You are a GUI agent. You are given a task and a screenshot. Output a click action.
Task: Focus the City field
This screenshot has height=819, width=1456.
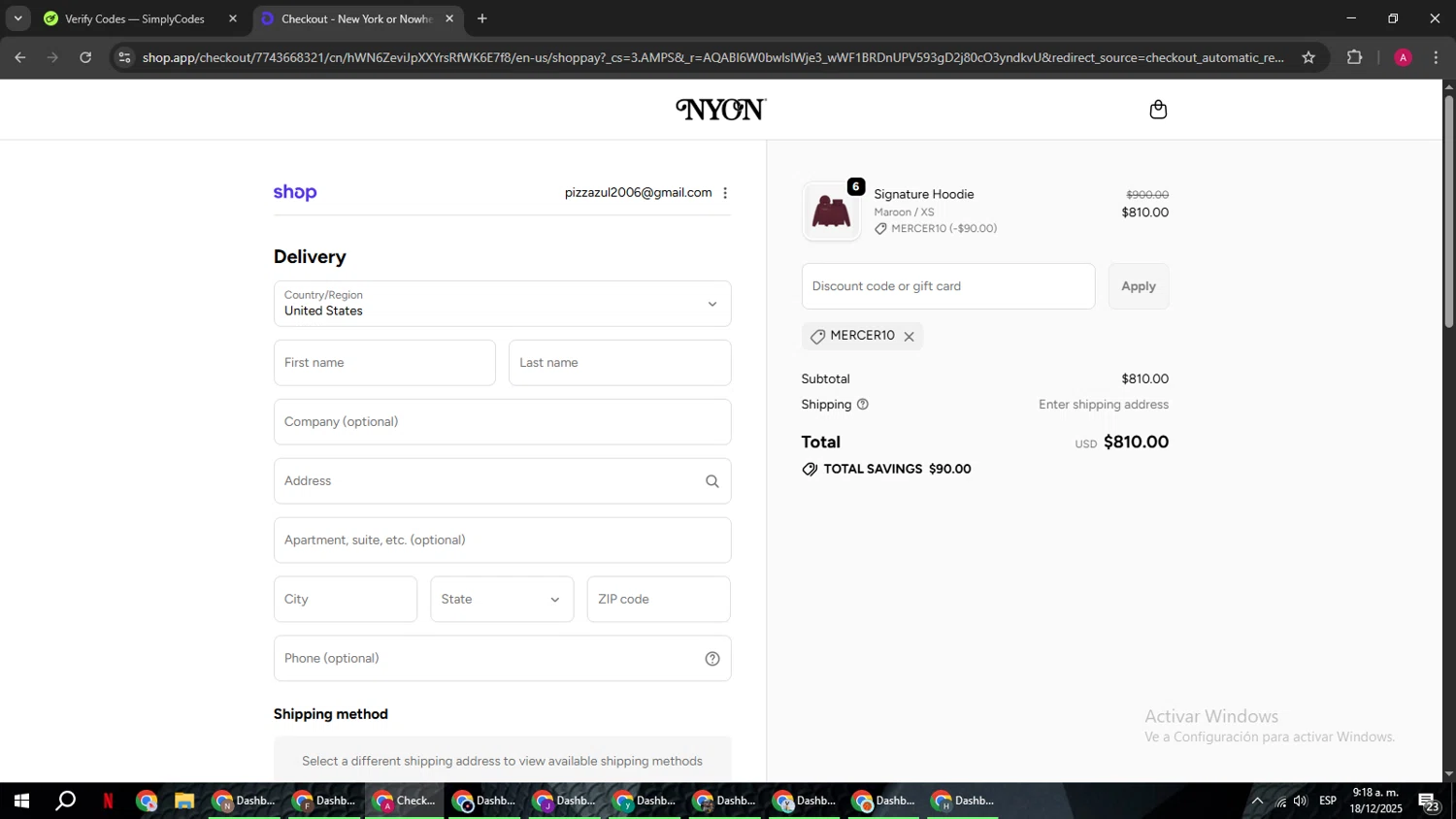346,600
